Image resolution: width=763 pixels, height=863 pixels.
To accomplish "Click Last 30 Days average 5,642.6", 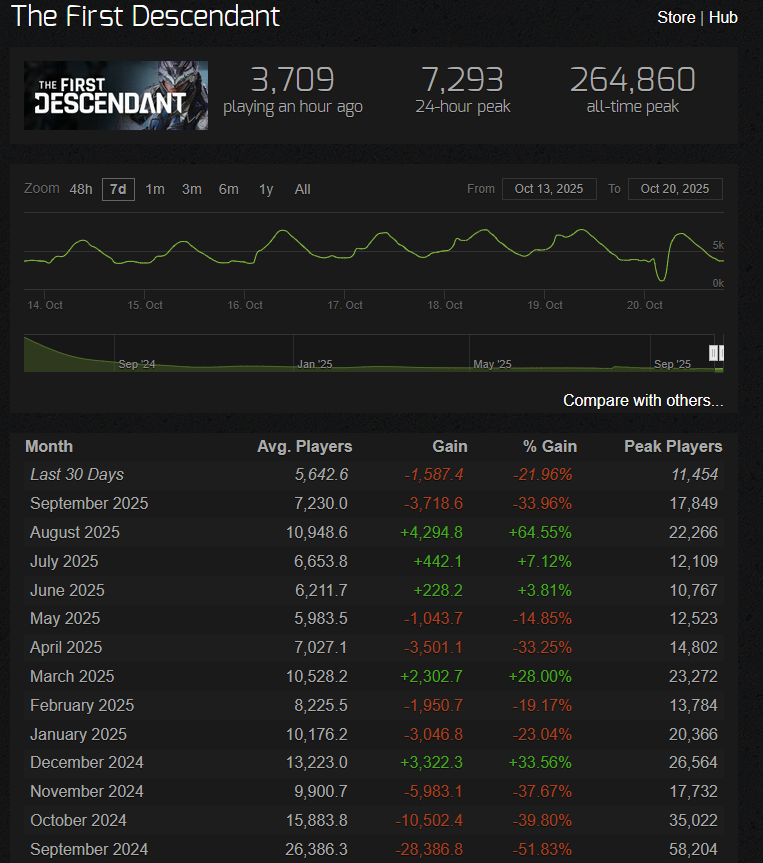I will [321, 474].
